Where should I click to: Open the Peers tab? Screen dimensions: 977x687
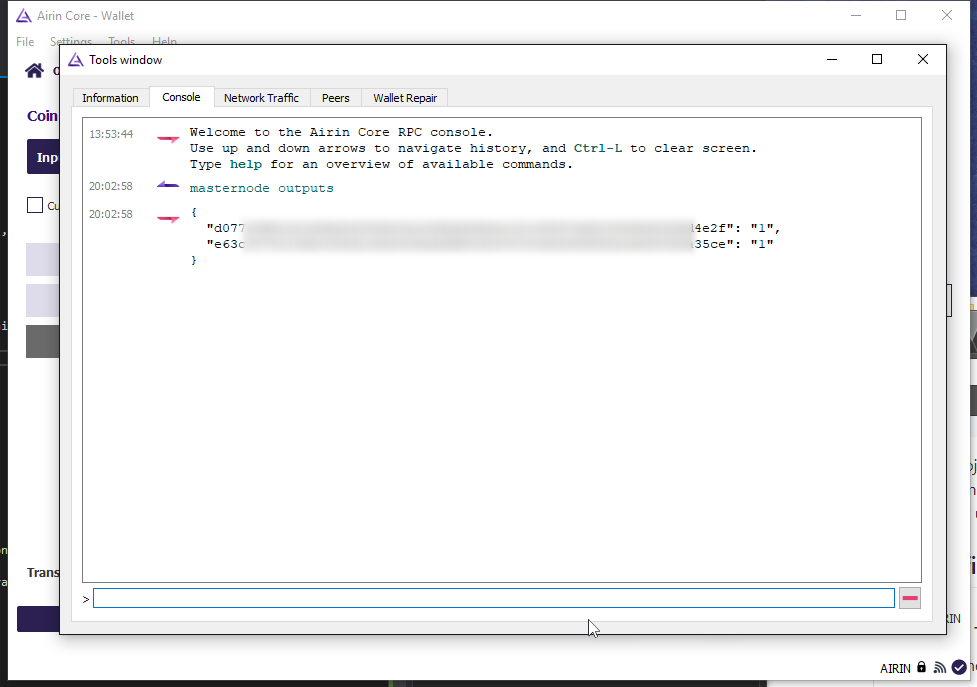click(x=335, y=98)
